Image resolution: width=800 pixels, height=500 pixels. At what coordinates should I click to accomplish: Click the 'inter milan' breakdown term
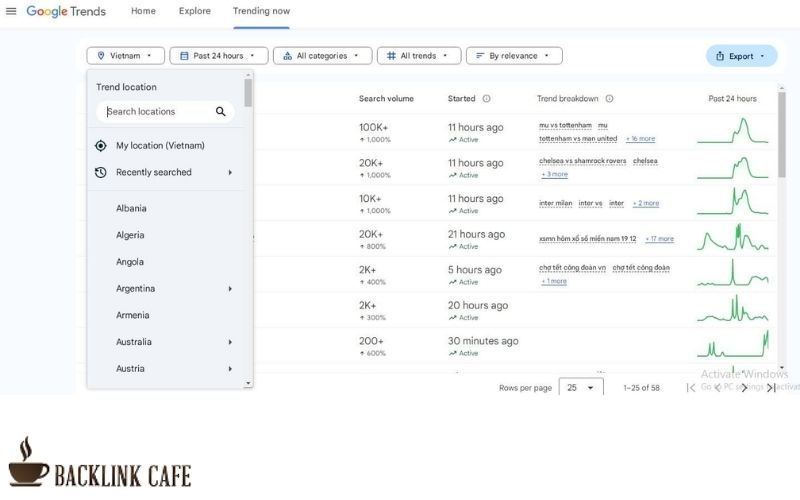click(x=556, y=203)
